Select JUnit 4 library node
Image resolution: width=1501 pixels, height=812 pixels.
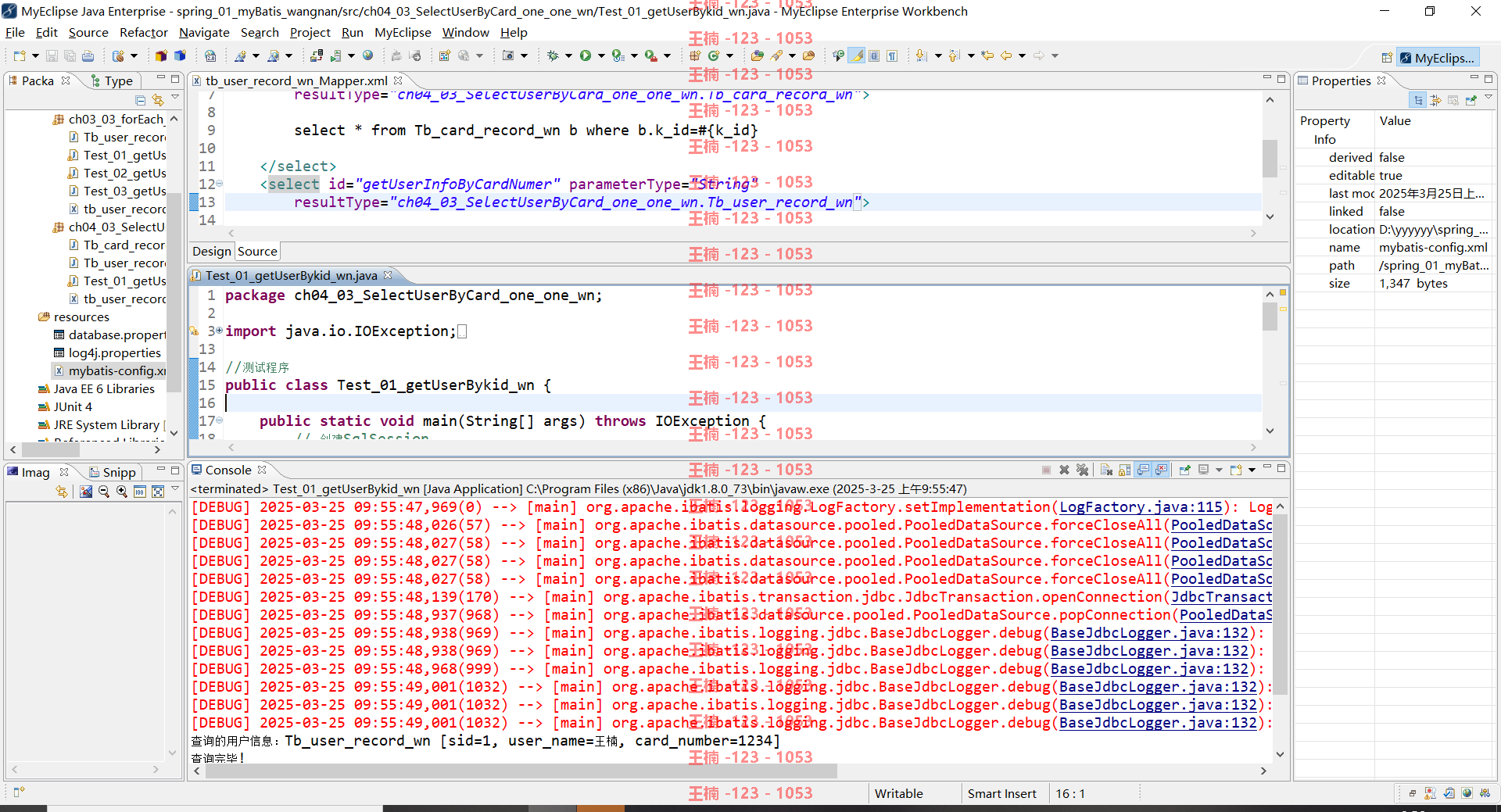tap(66, 406)
